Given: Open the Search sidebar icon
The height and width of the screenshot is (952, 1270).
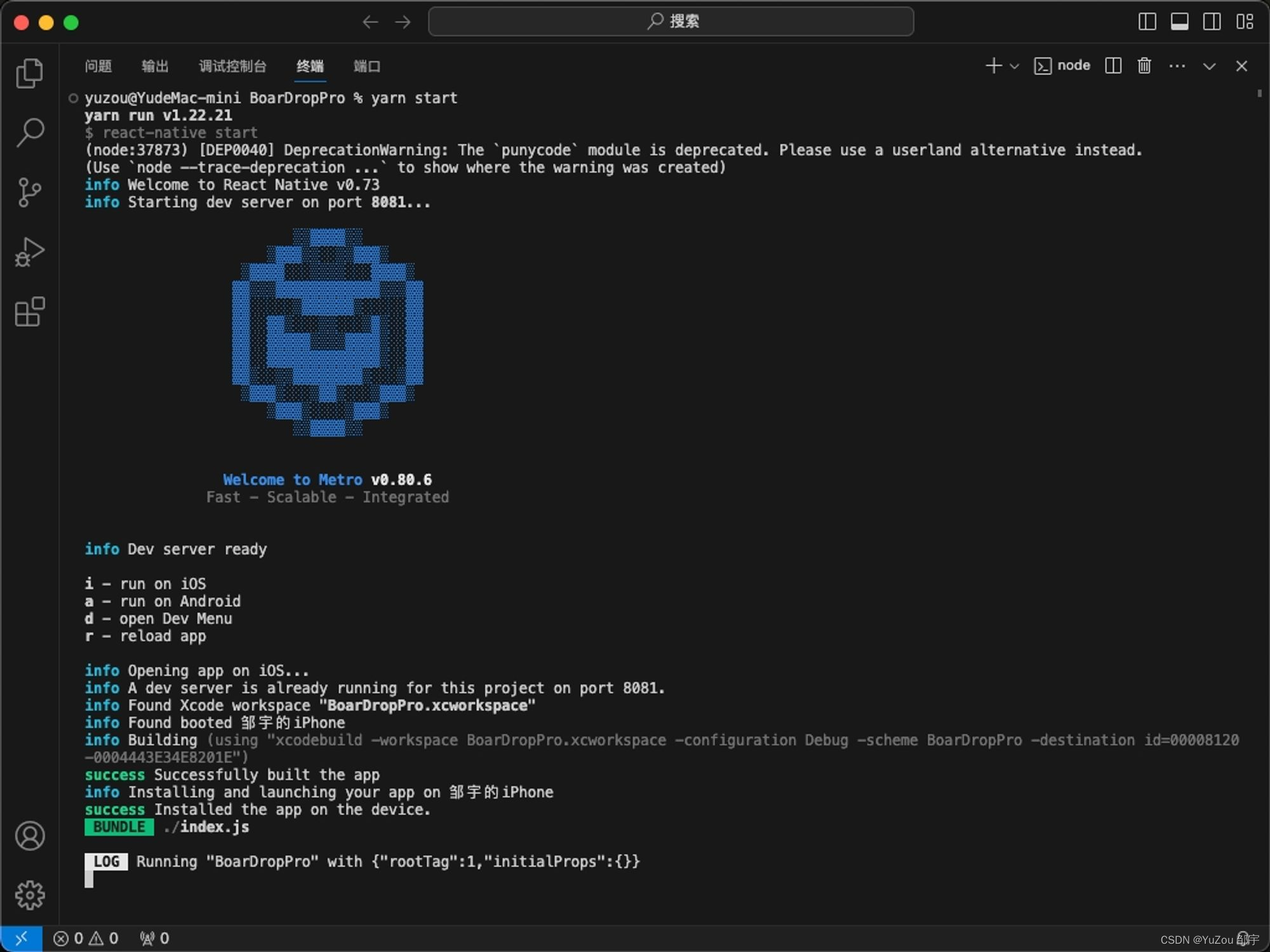Looking at the screenshot, I should [29, 133].
